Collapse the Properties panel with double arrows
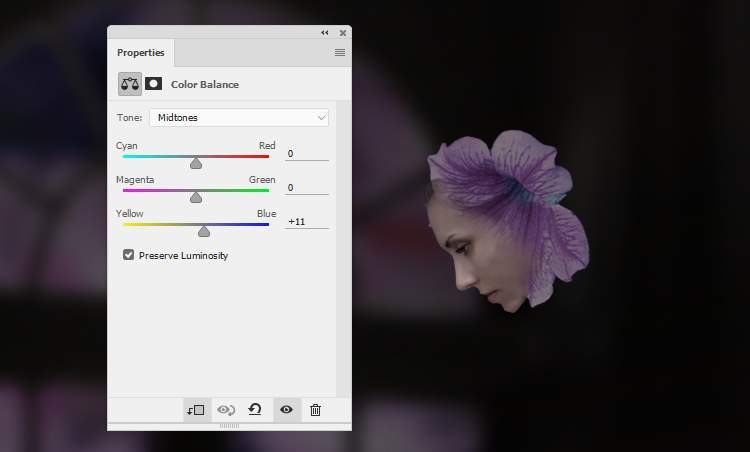 (x=325, y=33)
